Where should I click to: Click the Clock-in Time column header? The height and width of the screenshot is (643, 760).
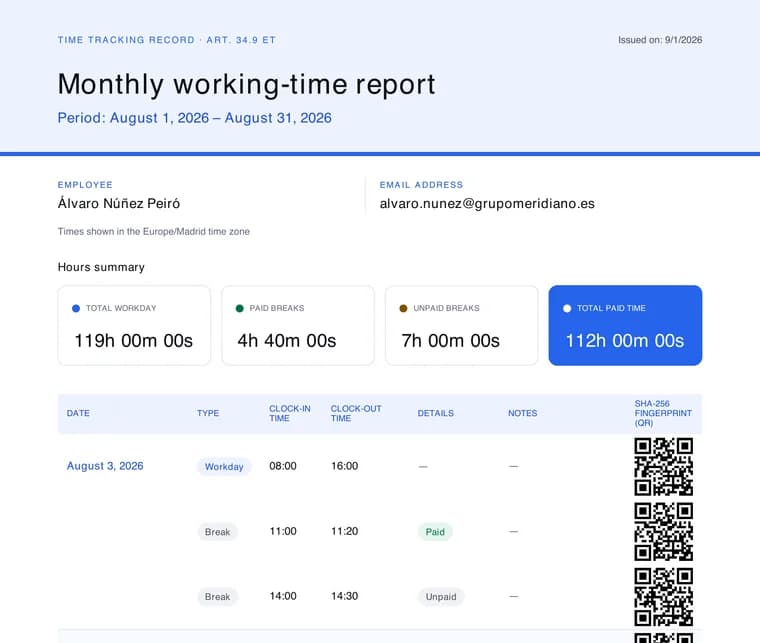290,413
